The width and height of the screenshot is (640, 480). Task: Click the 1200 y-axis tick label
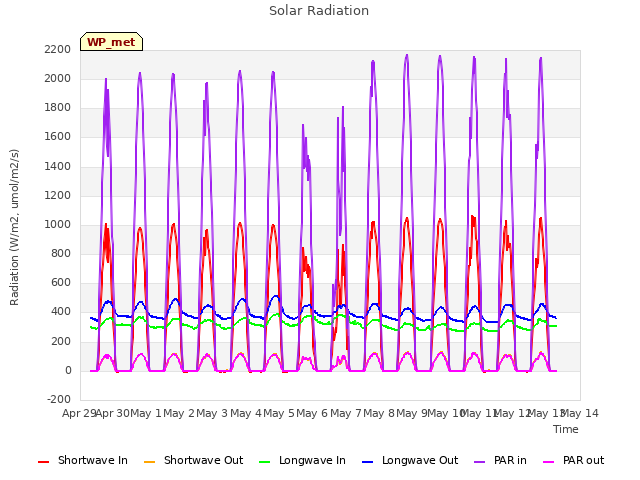[x=58, y=196]
